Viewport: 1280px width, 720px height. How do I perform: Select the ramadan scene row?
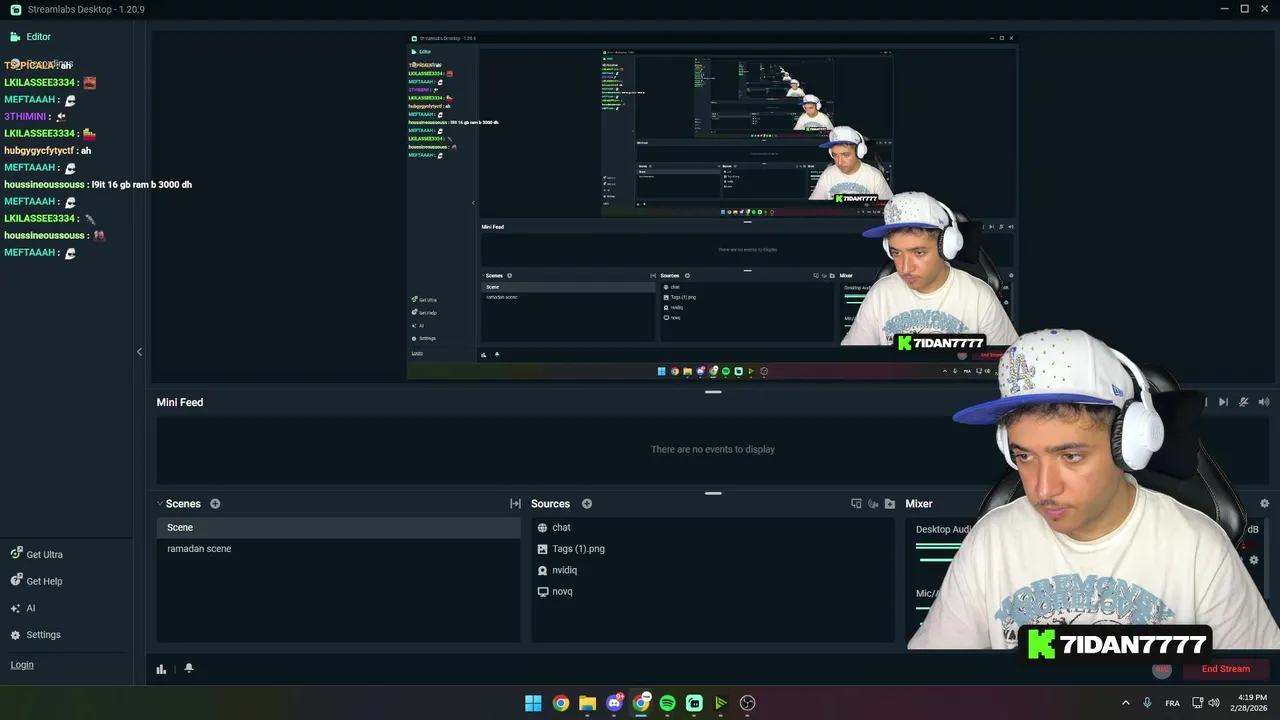[x=338, y=549]
